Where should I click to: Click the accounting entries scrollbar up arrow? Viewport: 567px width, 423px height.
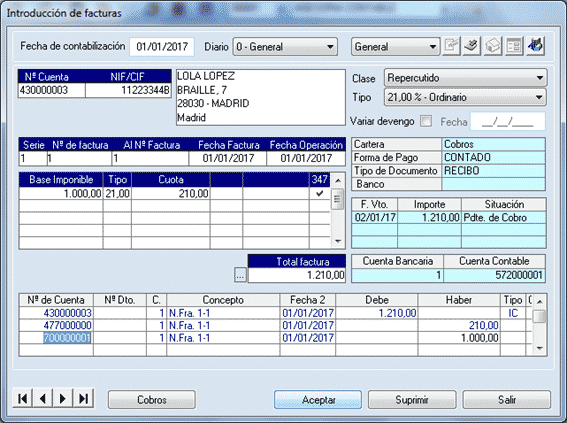coord(540,301)
